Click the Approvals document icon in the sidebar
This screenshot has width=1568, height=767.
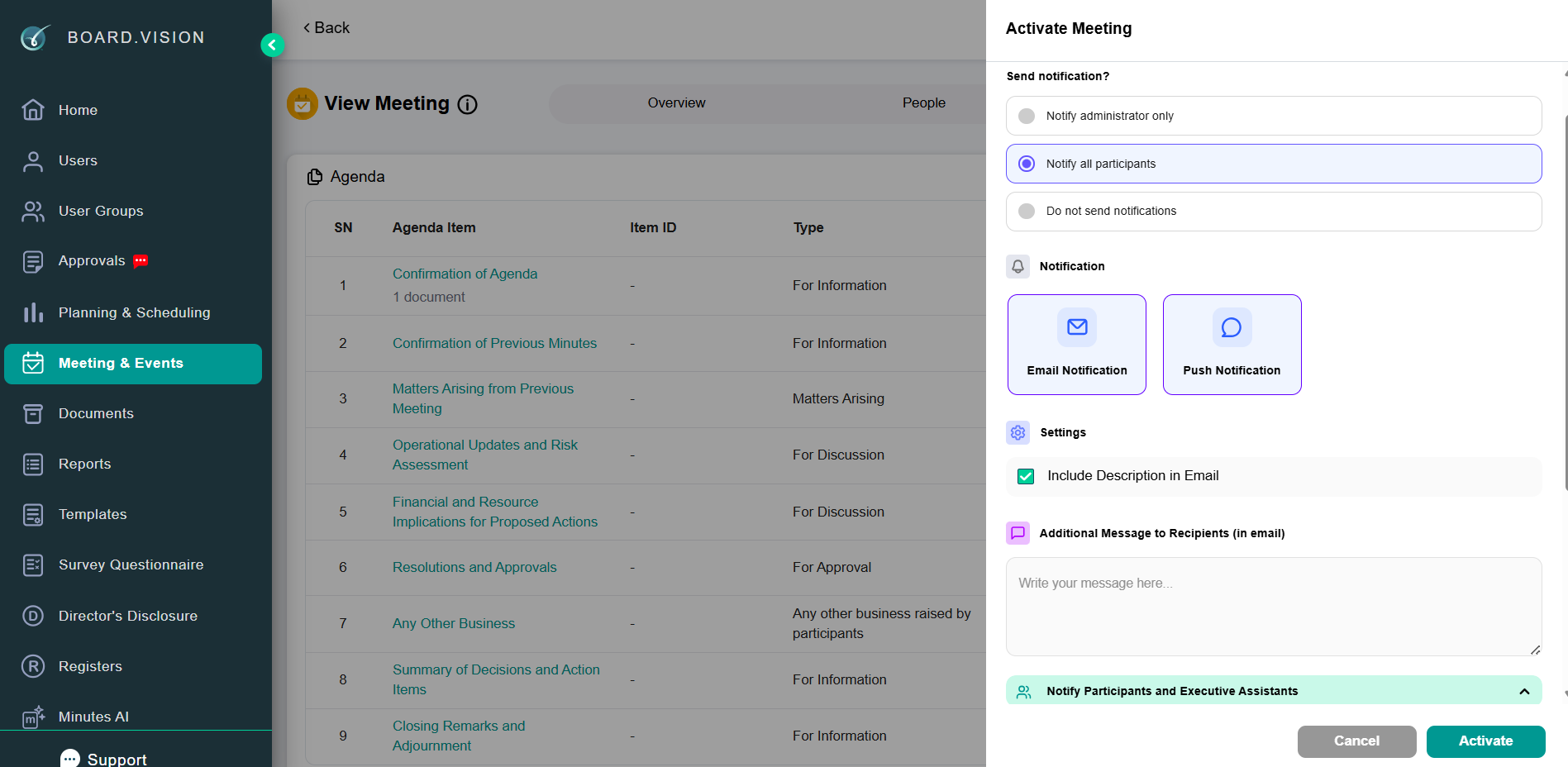pyautogui.click(x=33, y=262)
